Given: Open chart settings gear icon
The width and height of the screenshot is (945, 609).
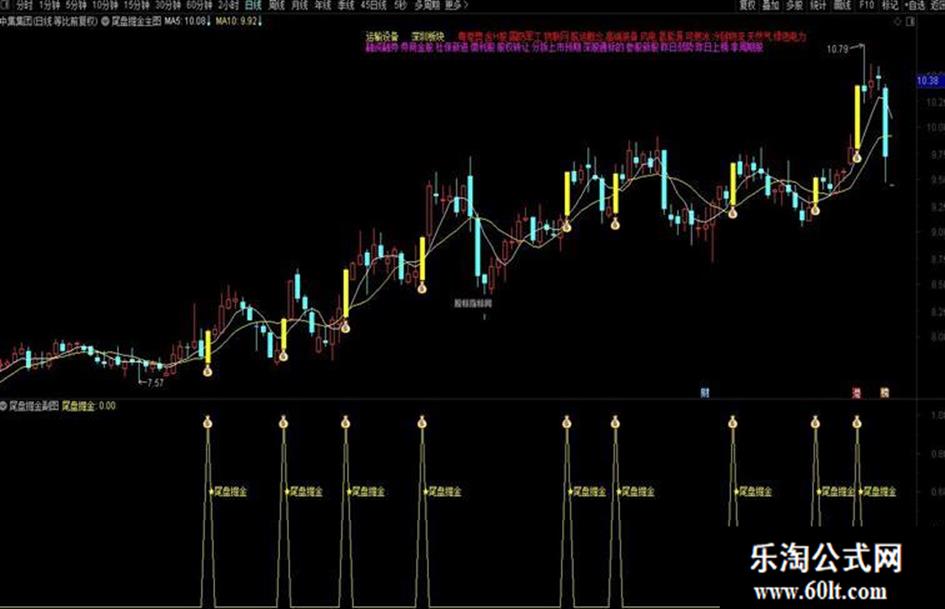Looking at the screenshot, I should pyautogui.click(x=897, y=22).
